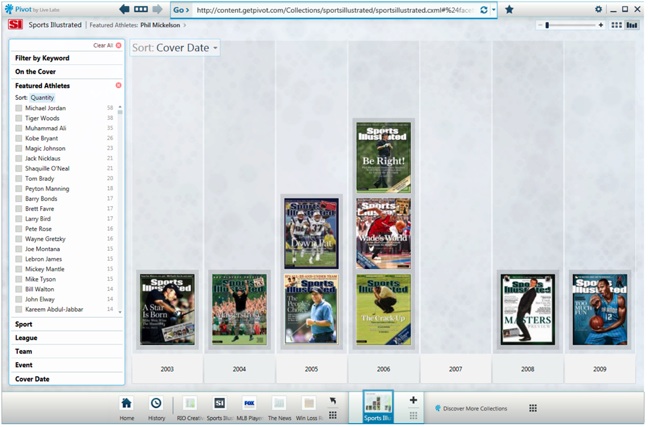Go to Home in bottom bar
Screen dimensions: 648x427
pyautogui.click(x=126, y=408)
